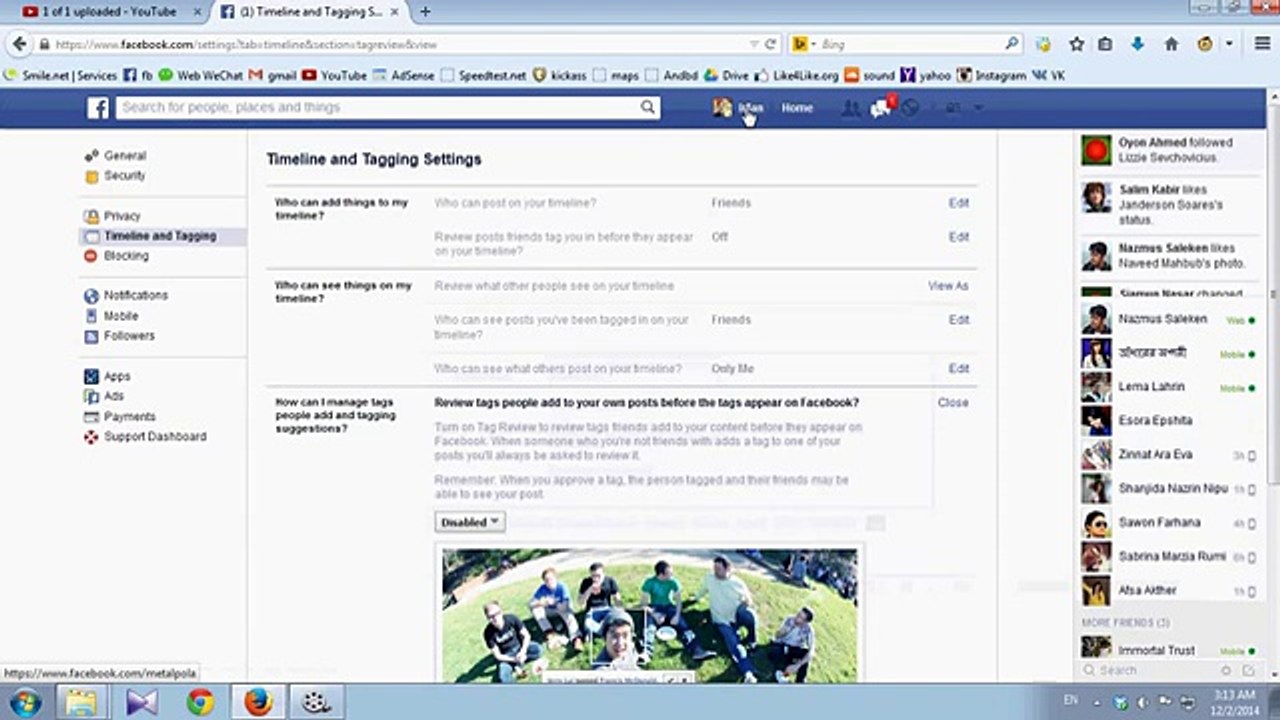Click the View As link
Screen dimensions: 1280x720
(x=948, y=286)
